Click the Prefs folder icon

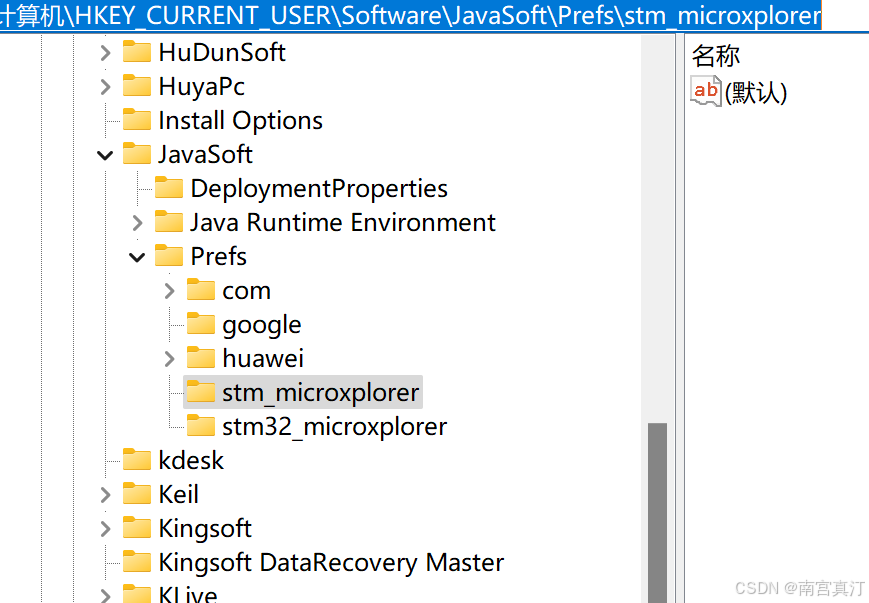point(168,255)
